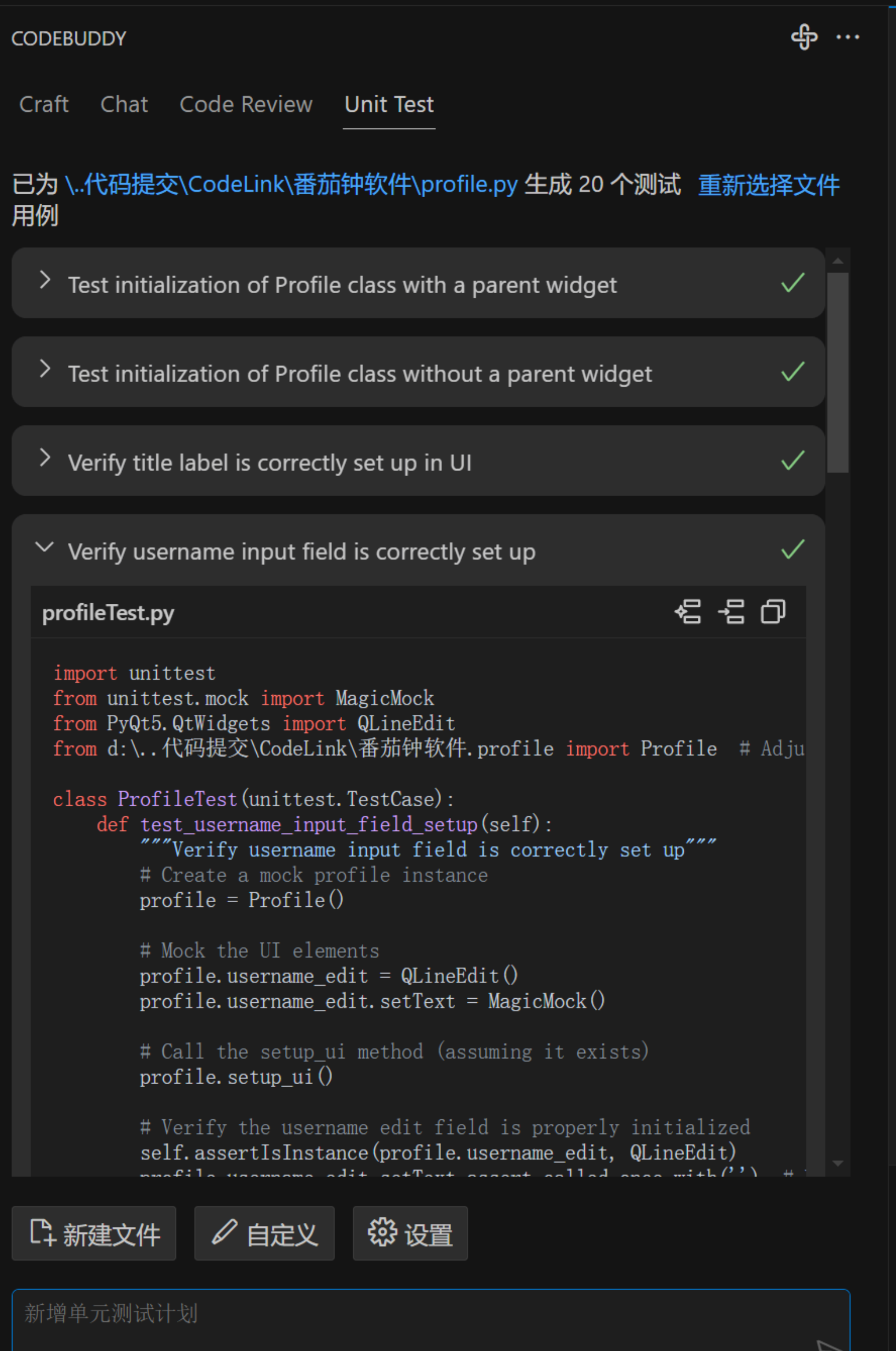Click green checkmark on title label test
The height and width of the screenshot is (1351, 896).
pyautogui.click(x=793, y=461)
